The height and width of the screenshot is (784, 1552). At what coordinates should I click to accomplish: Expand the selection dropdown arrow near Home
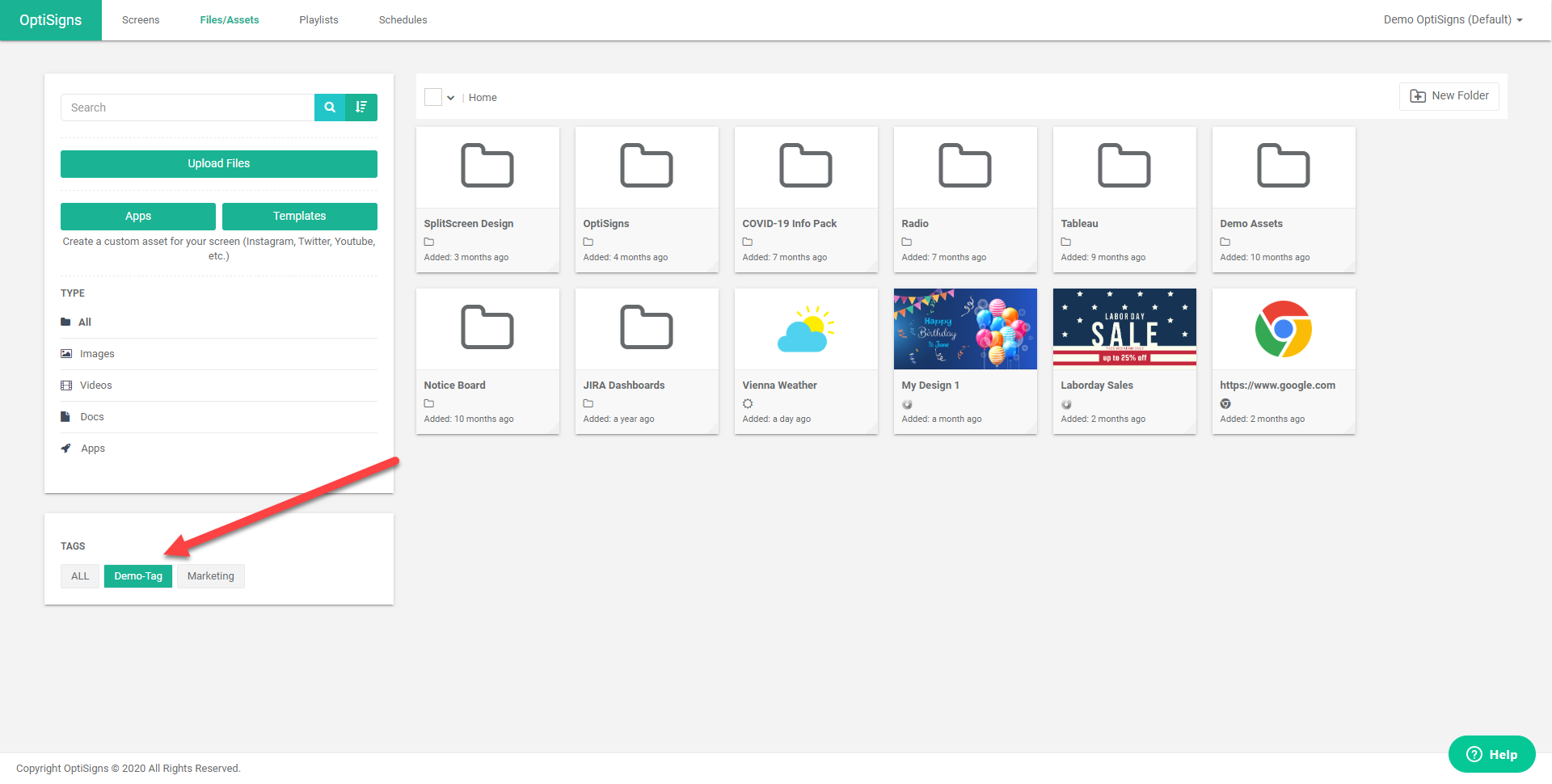[x=451, y=98]
